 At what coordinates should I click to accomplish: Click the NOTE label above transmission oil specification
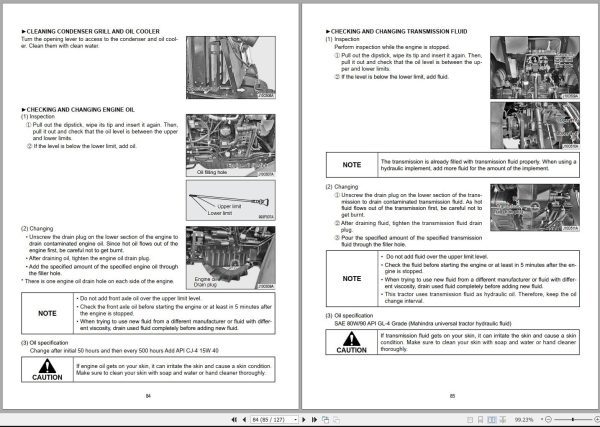point(352,279)
